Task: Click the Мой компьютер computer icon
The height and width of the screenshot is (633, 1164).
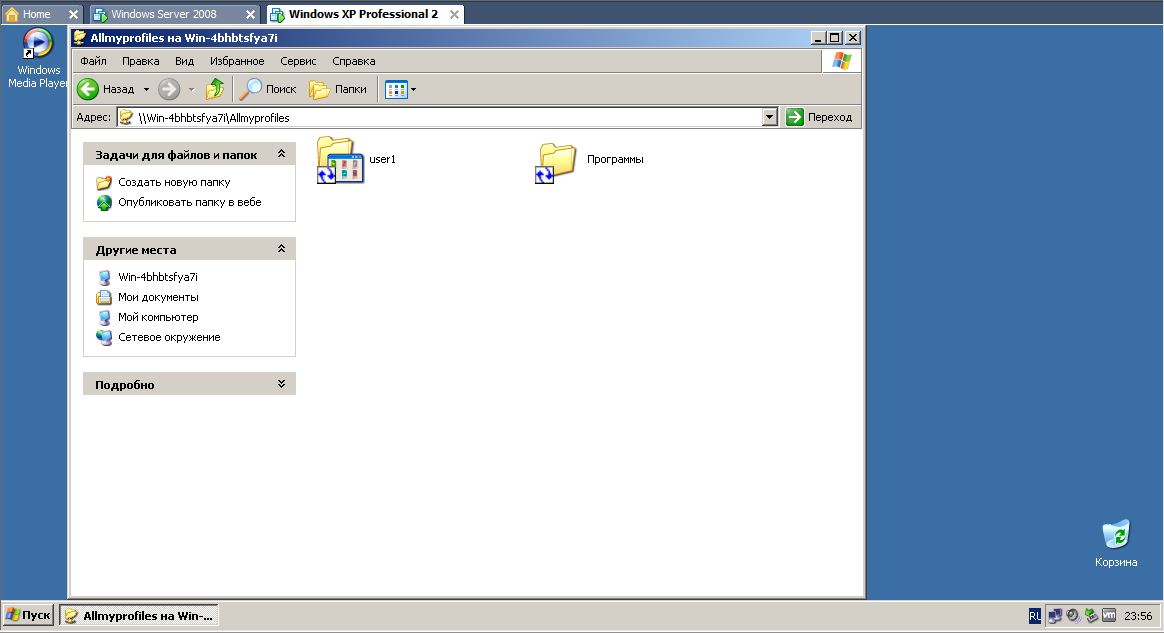Action: click(x=104, y=318)
